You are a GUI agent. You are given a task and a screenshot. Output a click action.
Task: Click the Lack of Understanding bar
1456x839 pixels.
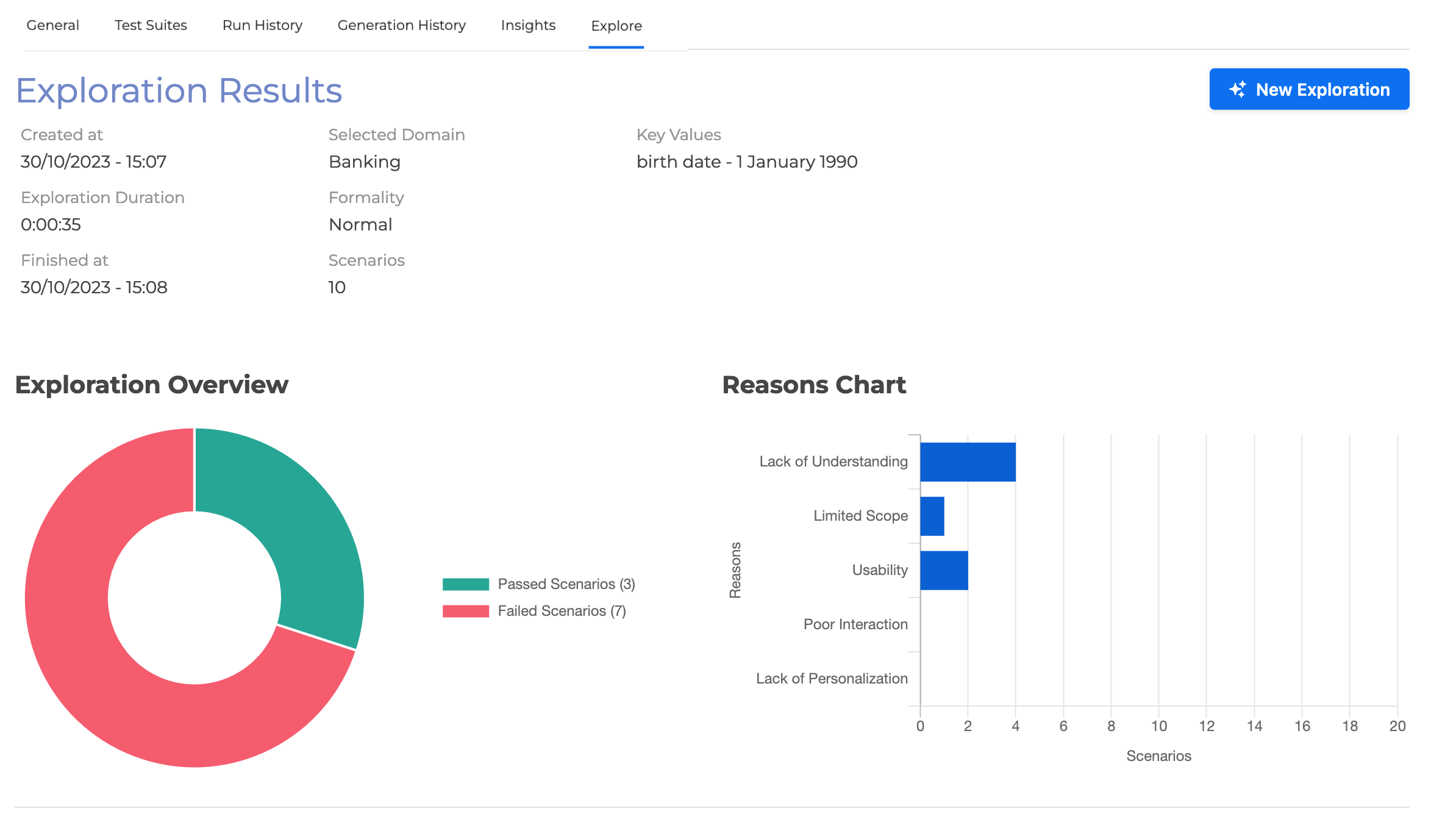click(967, 462)
